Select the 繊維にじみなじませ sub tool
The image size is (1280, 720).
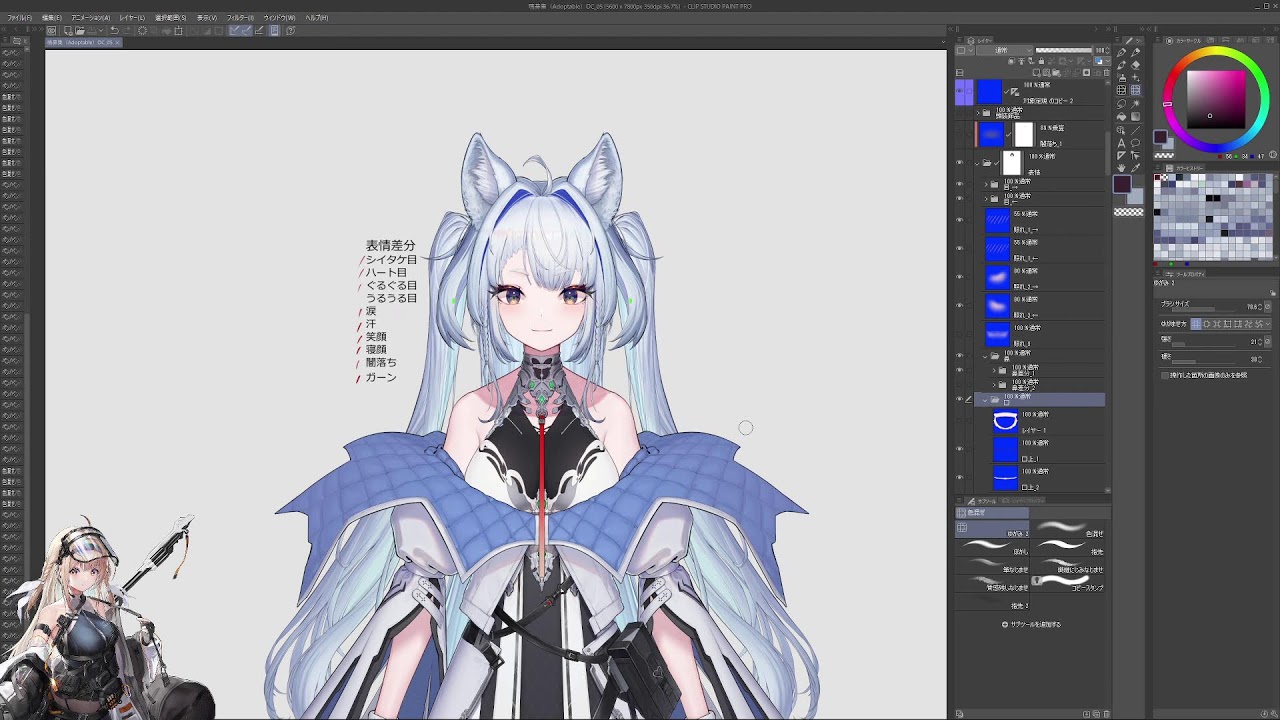coord(1068,566)
